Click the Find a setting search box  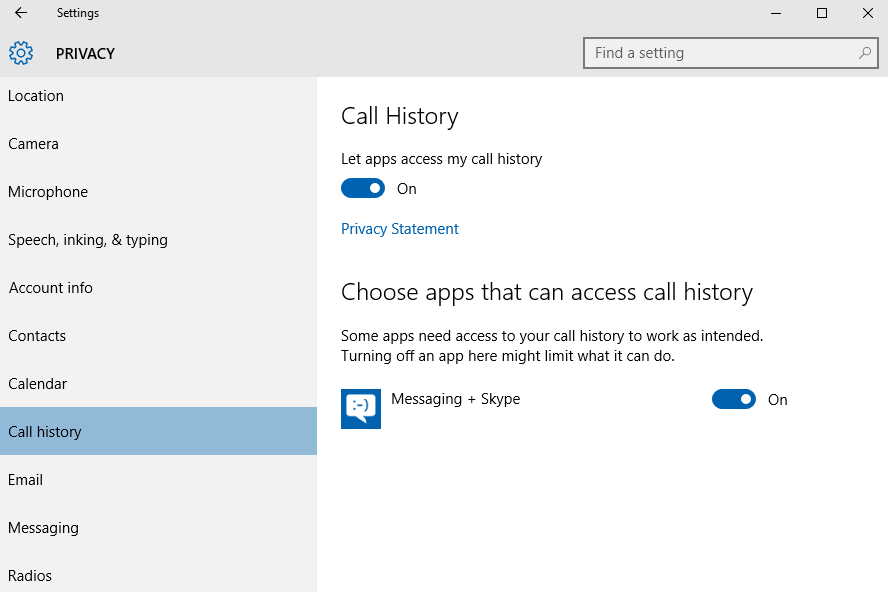(731, 53)
